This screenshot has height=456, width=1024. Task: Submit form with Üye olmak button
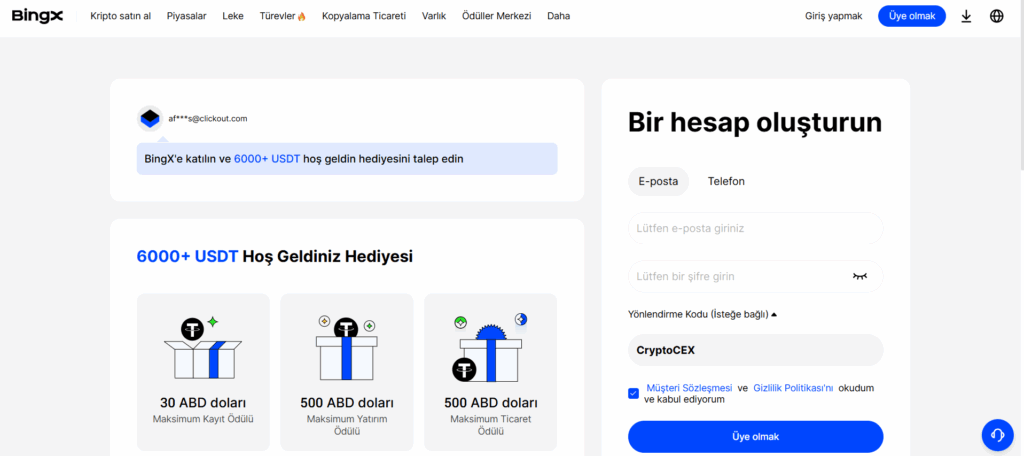(x=756, y=436)
